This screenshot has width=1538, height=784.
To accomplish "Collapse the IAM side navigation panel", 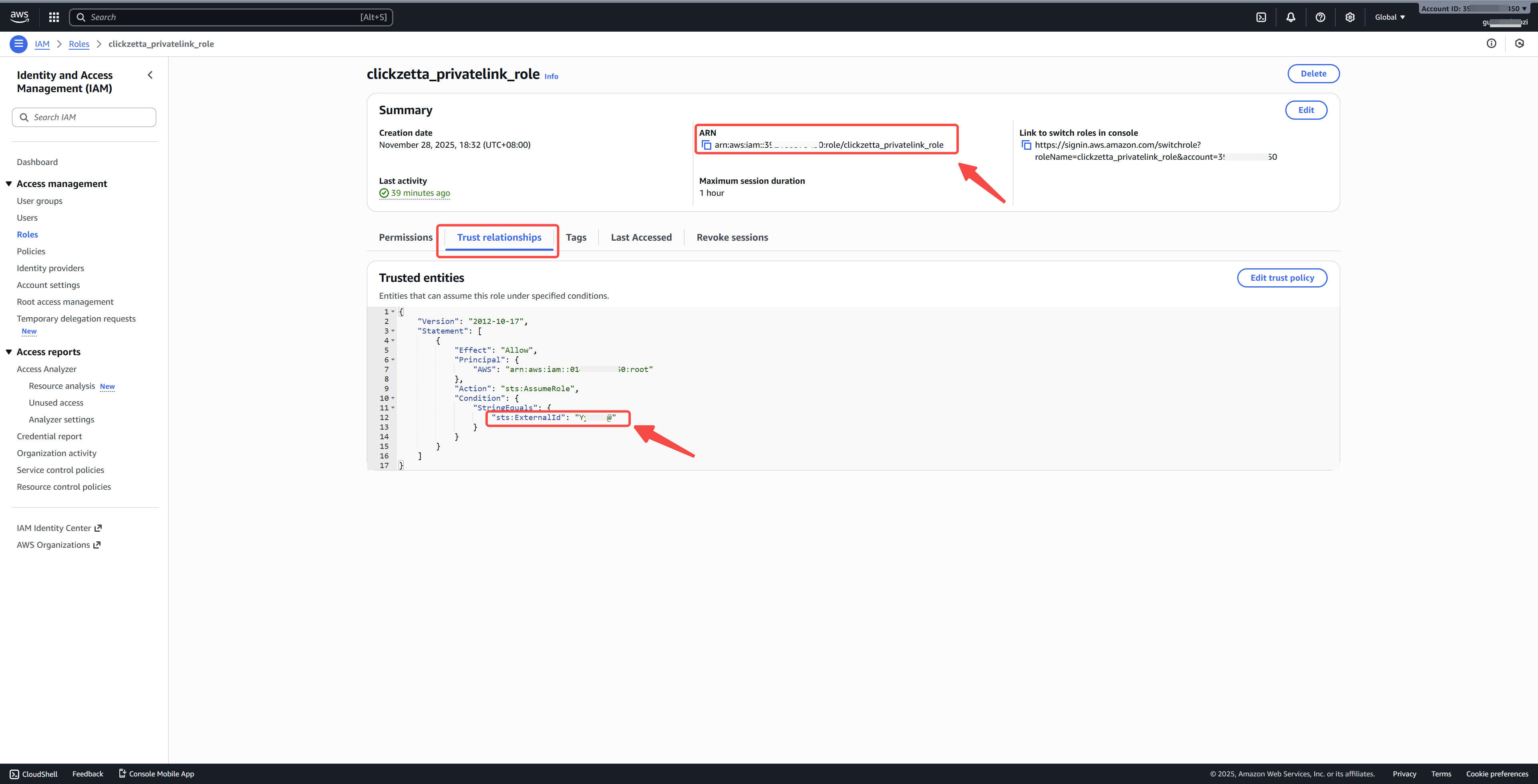I will tap(150, 74).
